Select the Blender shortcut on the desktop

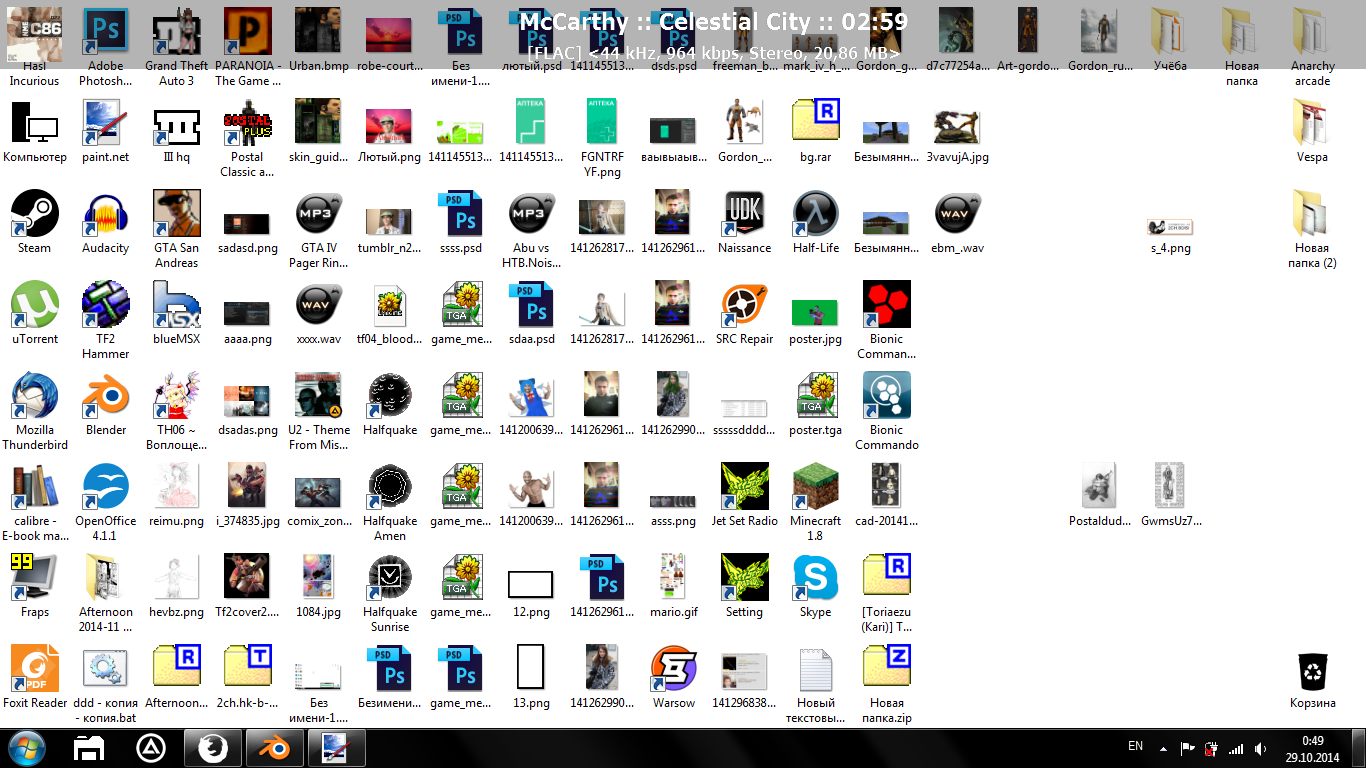coord(105,397)
